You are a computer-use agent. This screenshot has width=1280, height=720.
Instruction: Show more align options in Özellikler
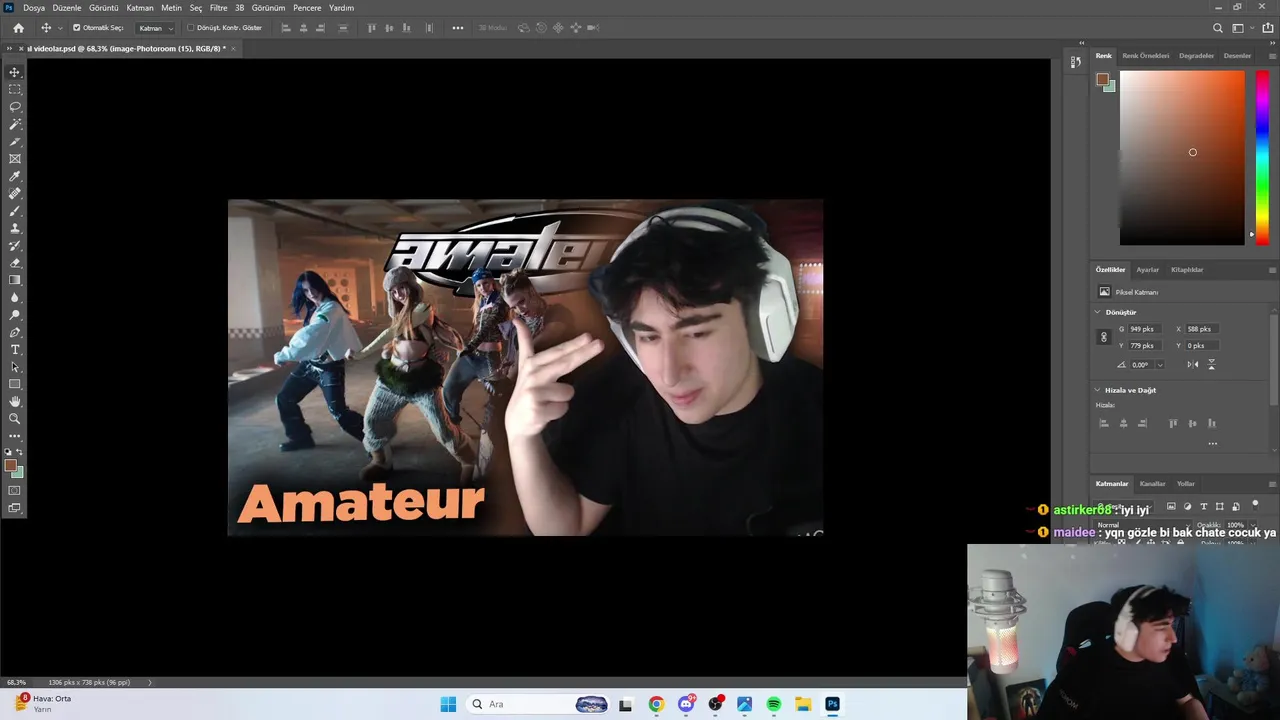(1212, 443)
